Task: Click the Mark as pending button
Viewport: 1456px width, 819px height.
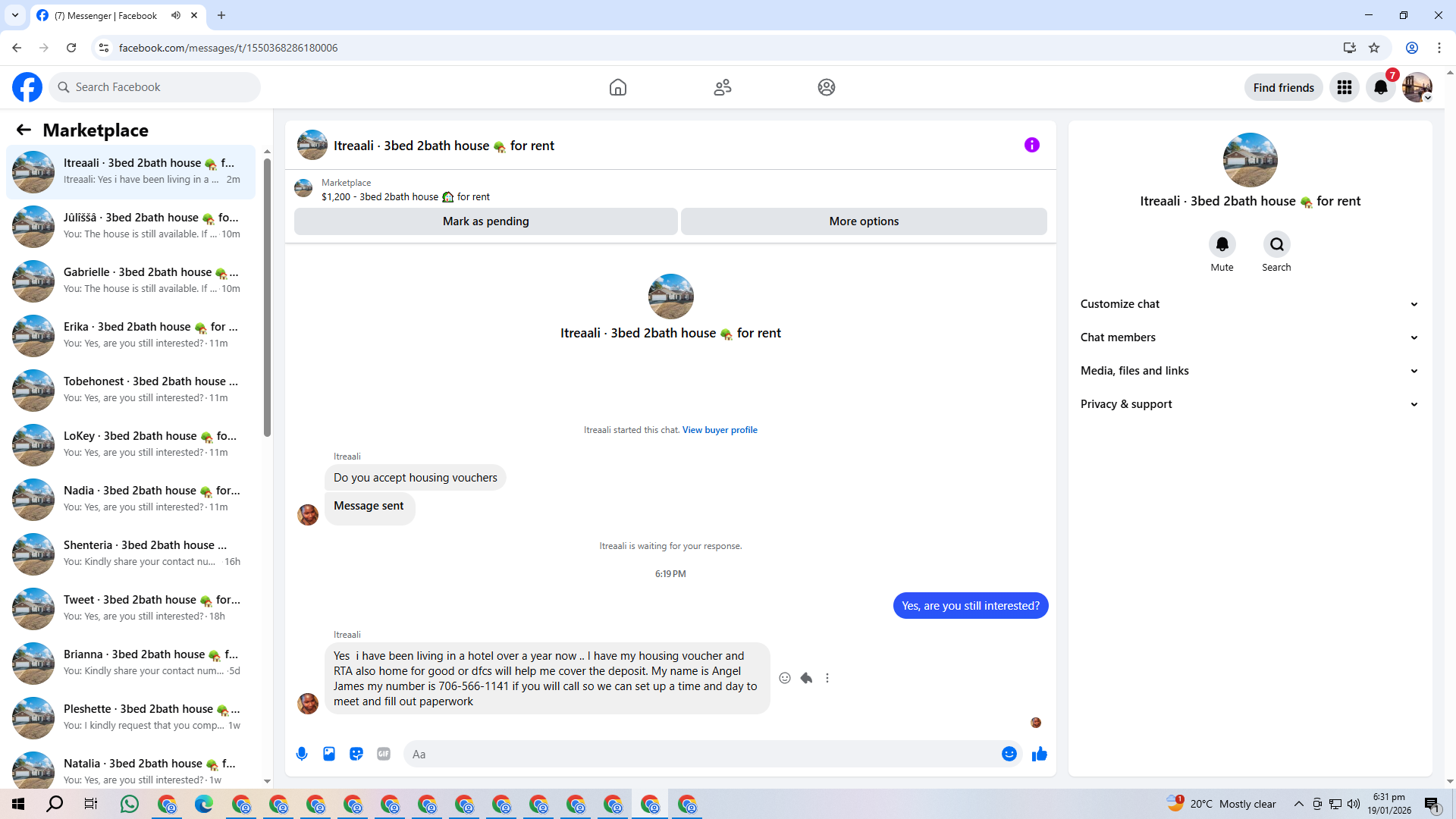Action: (485, 221)
